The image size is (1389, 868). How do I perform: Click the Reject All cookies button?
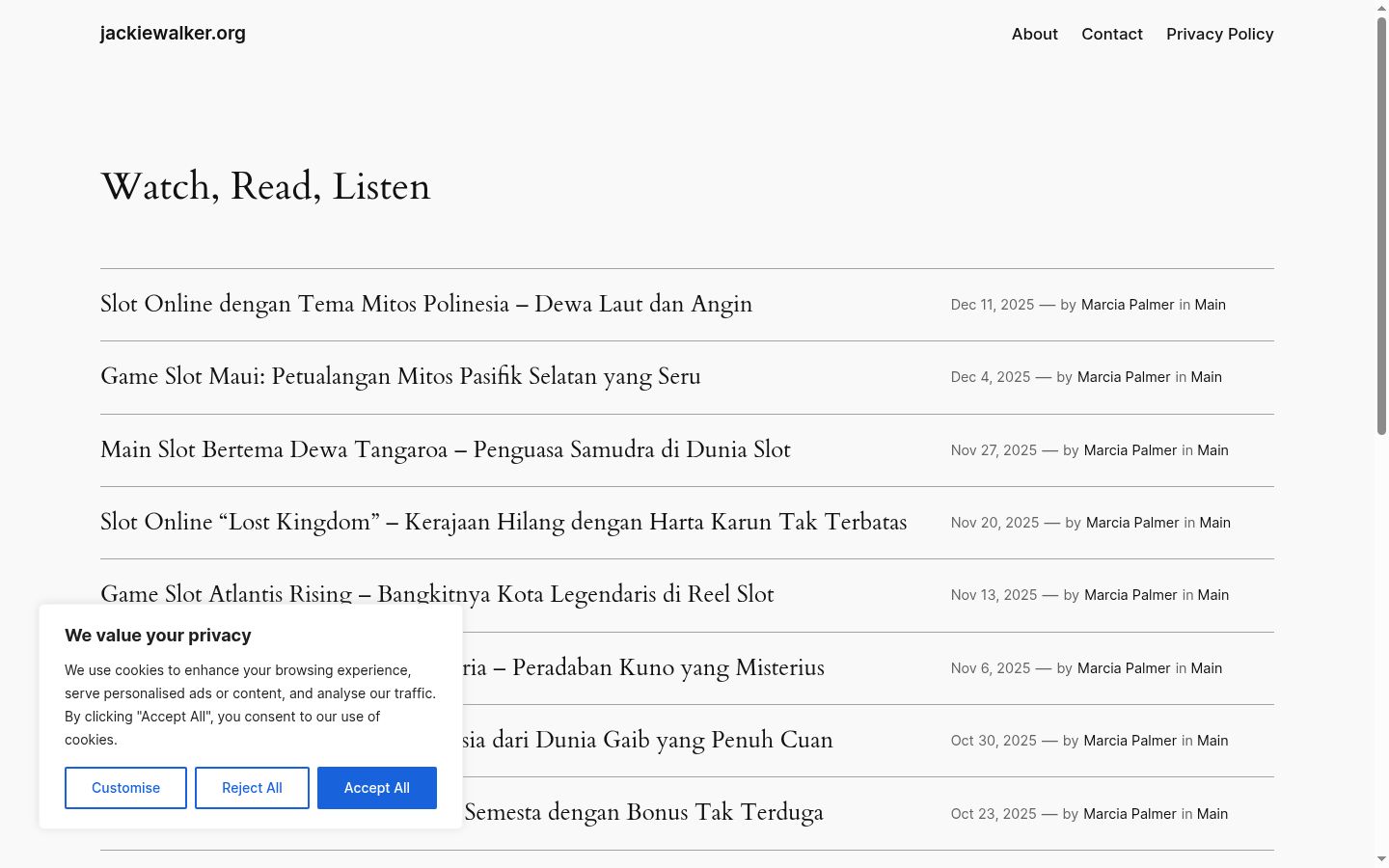[252, 788]
